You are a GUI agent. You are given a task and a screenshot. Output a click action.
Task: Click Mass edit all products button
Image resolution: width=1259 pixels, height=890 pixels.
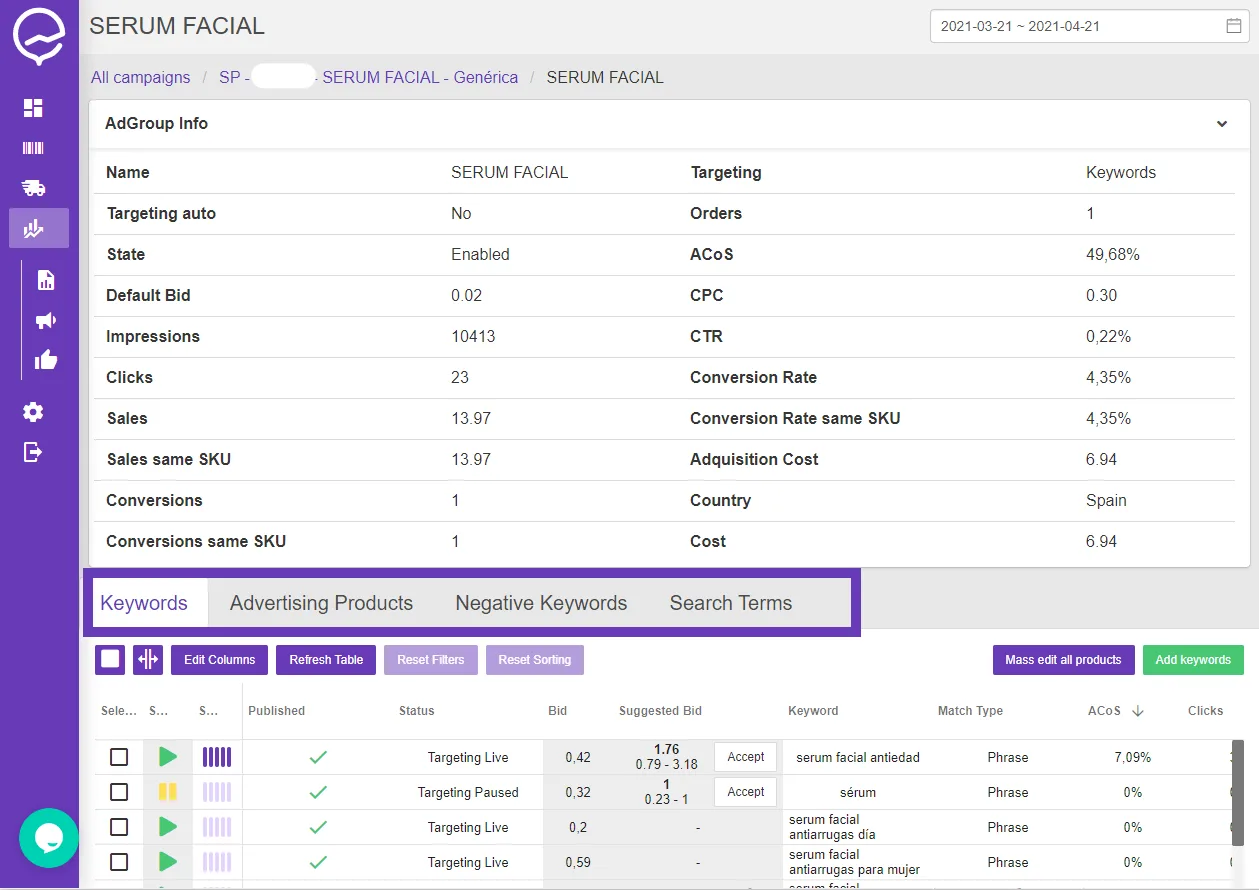tap(1063, 660)
